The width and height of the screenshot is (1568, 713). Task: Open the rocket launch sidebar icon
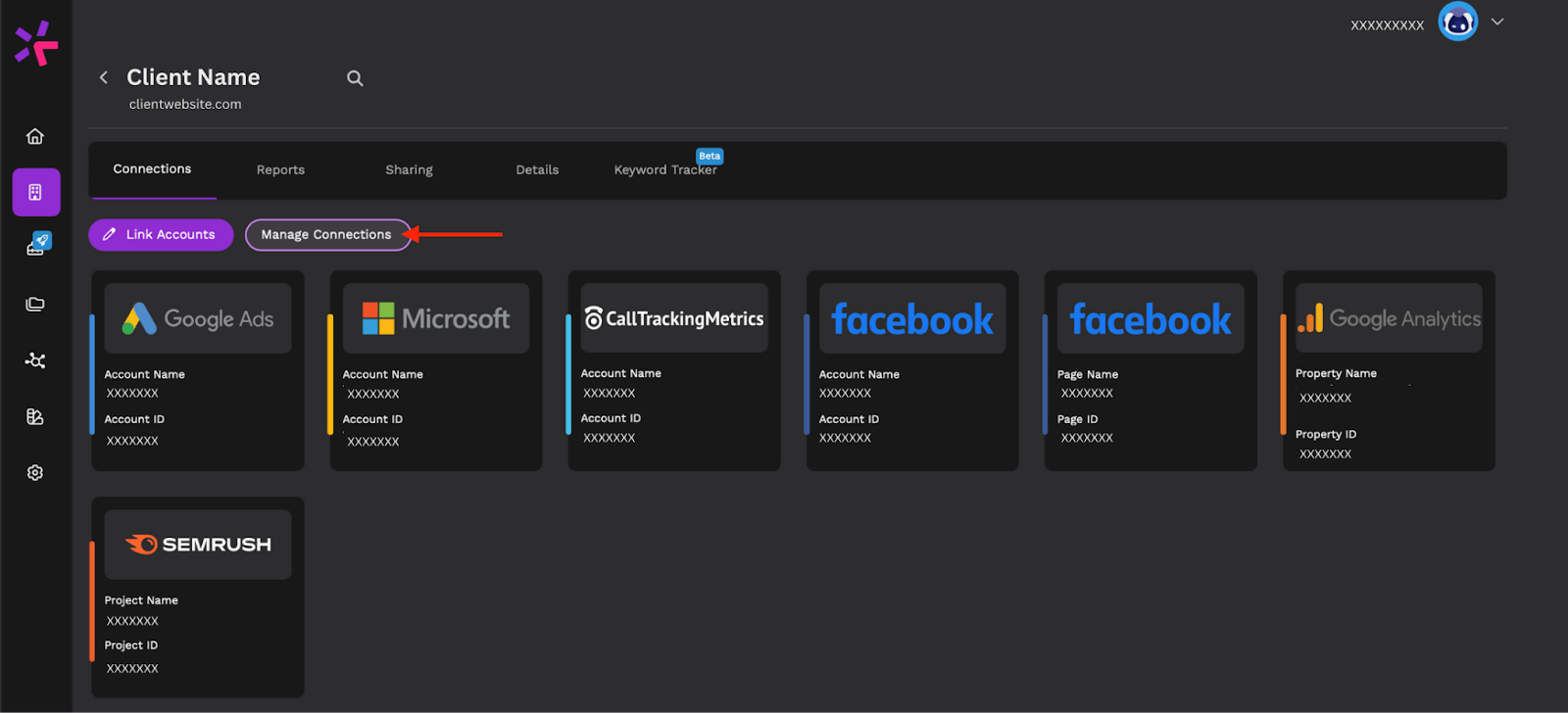(x=37, y=244)
